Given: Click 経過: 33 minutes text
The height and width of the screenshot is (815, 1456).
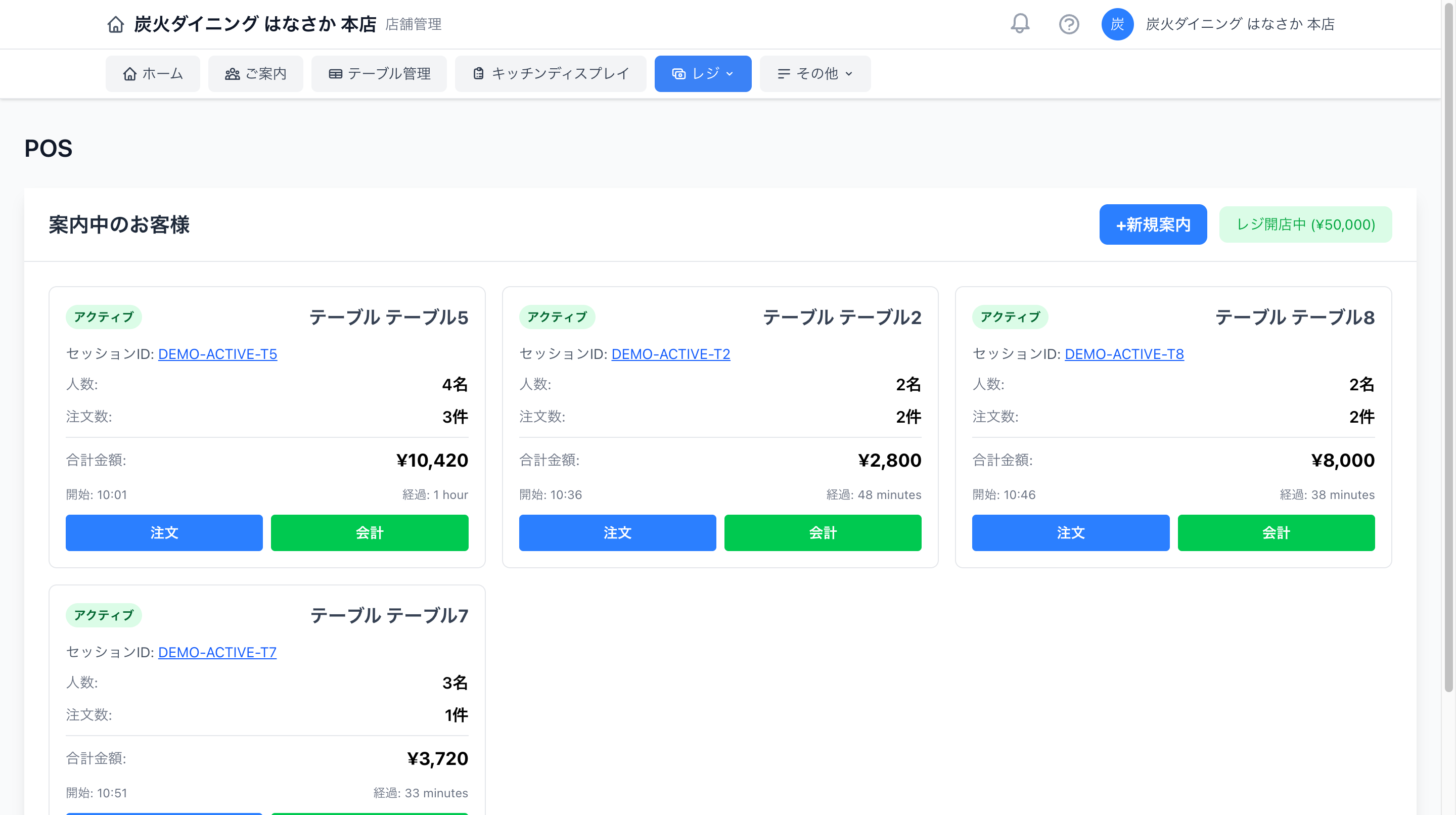Looking at the screenshot, I should (x=421, y=793).
